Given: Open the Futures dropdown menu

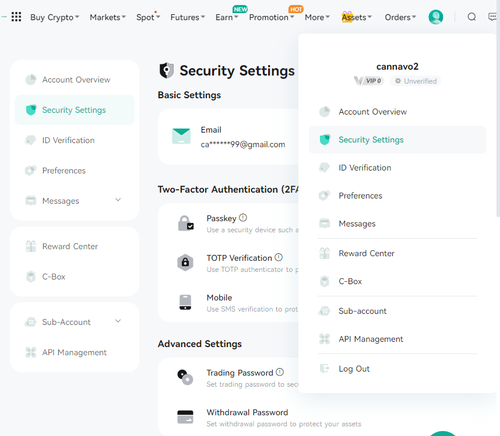Looking at the screenshot, I should 187,17.
